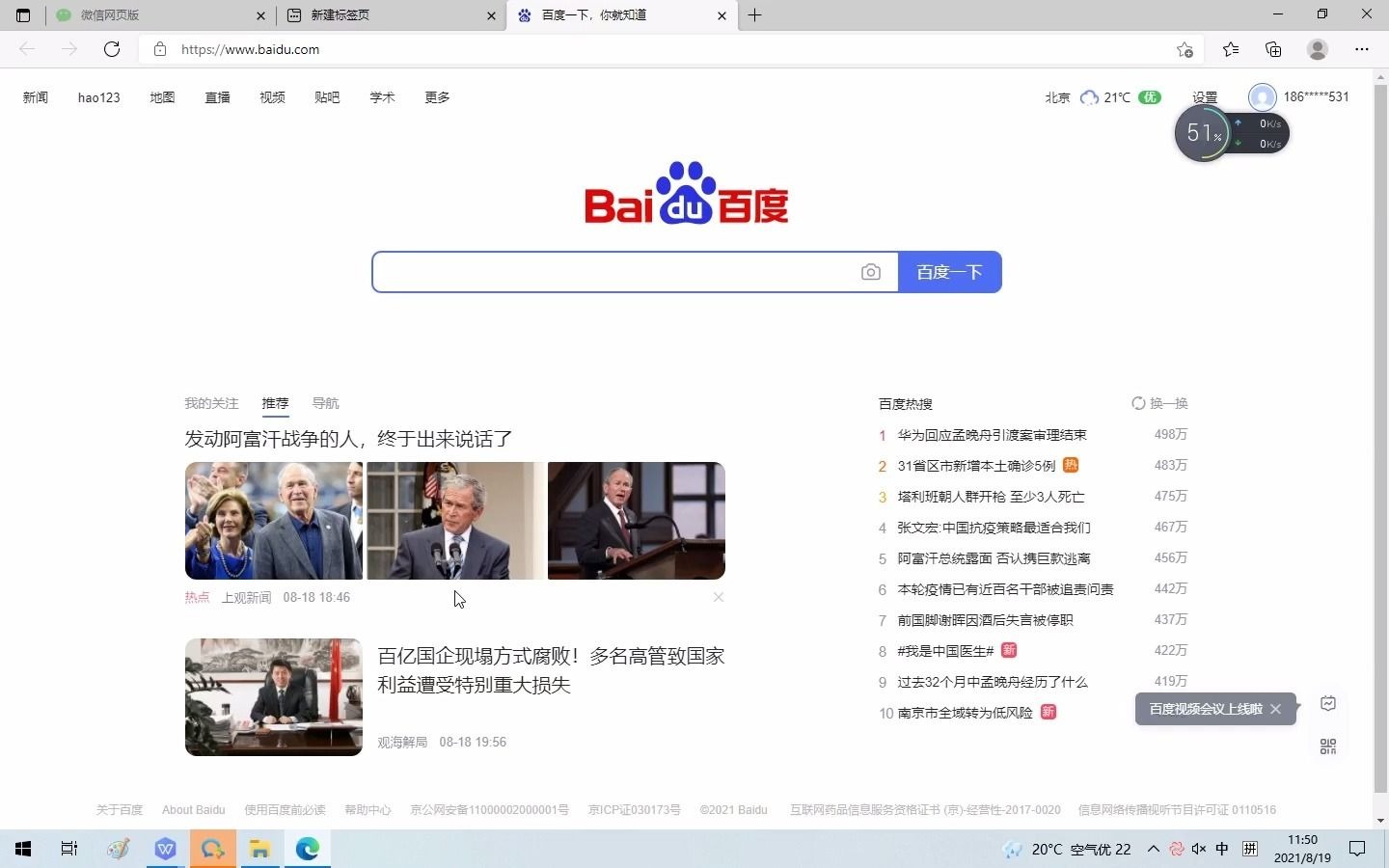This screenshot has width=1389, height=868.
Task: Click the muted volume tray icon
Action: 1199,849
